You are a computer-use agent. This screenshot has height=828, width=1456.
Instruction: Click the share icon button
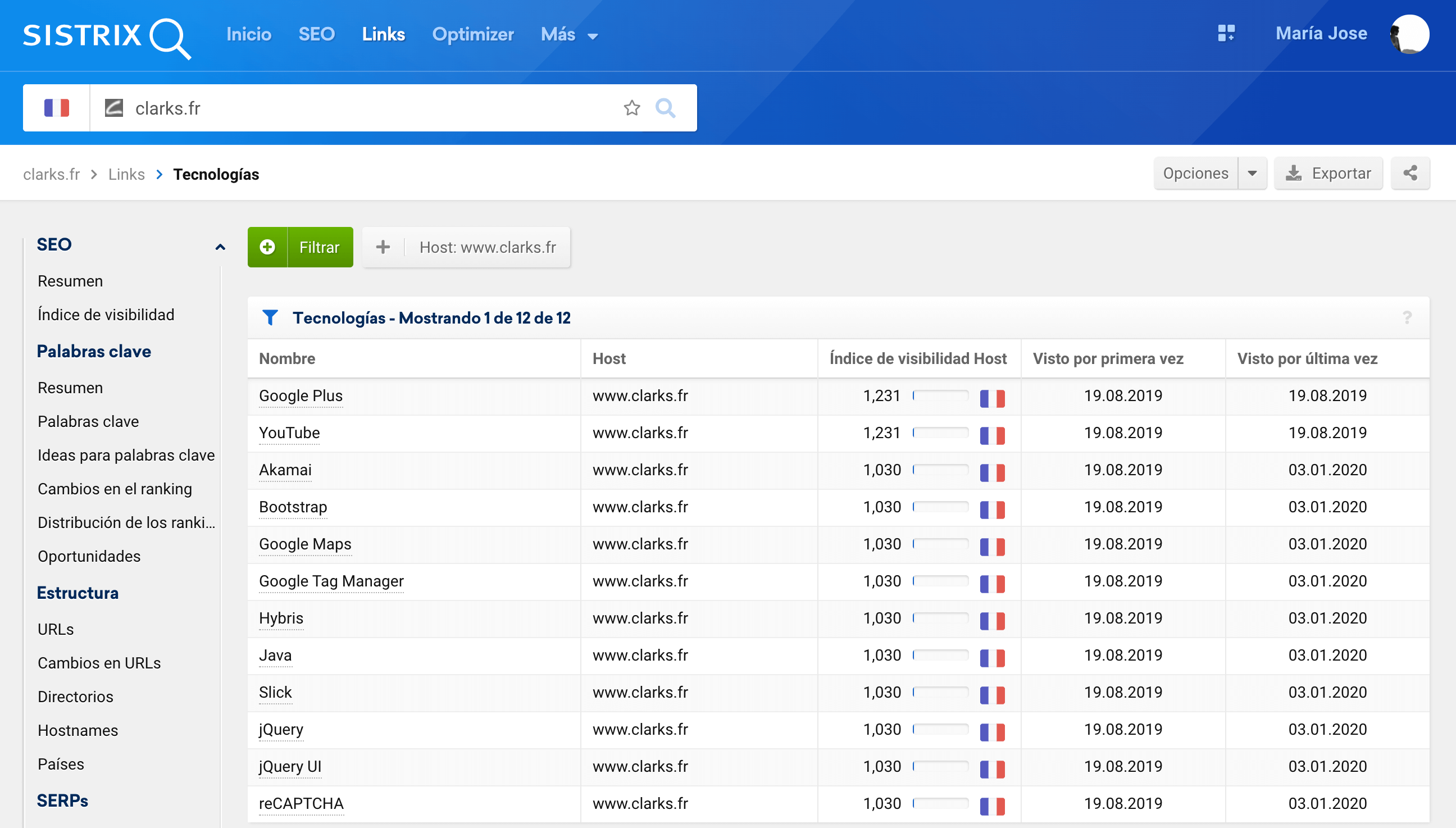[1410, 173]
